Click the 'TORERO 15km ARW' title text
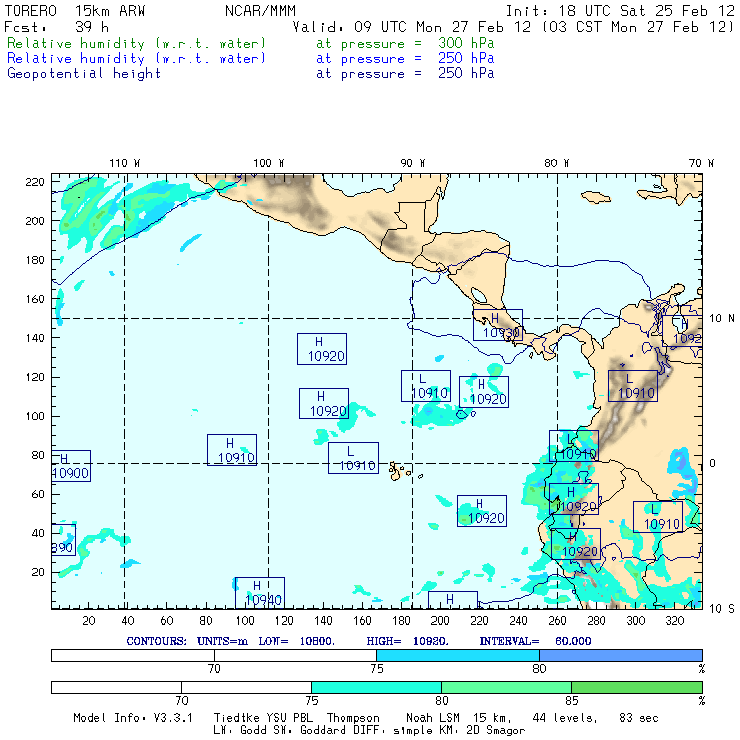 click(x=75, y=11)
